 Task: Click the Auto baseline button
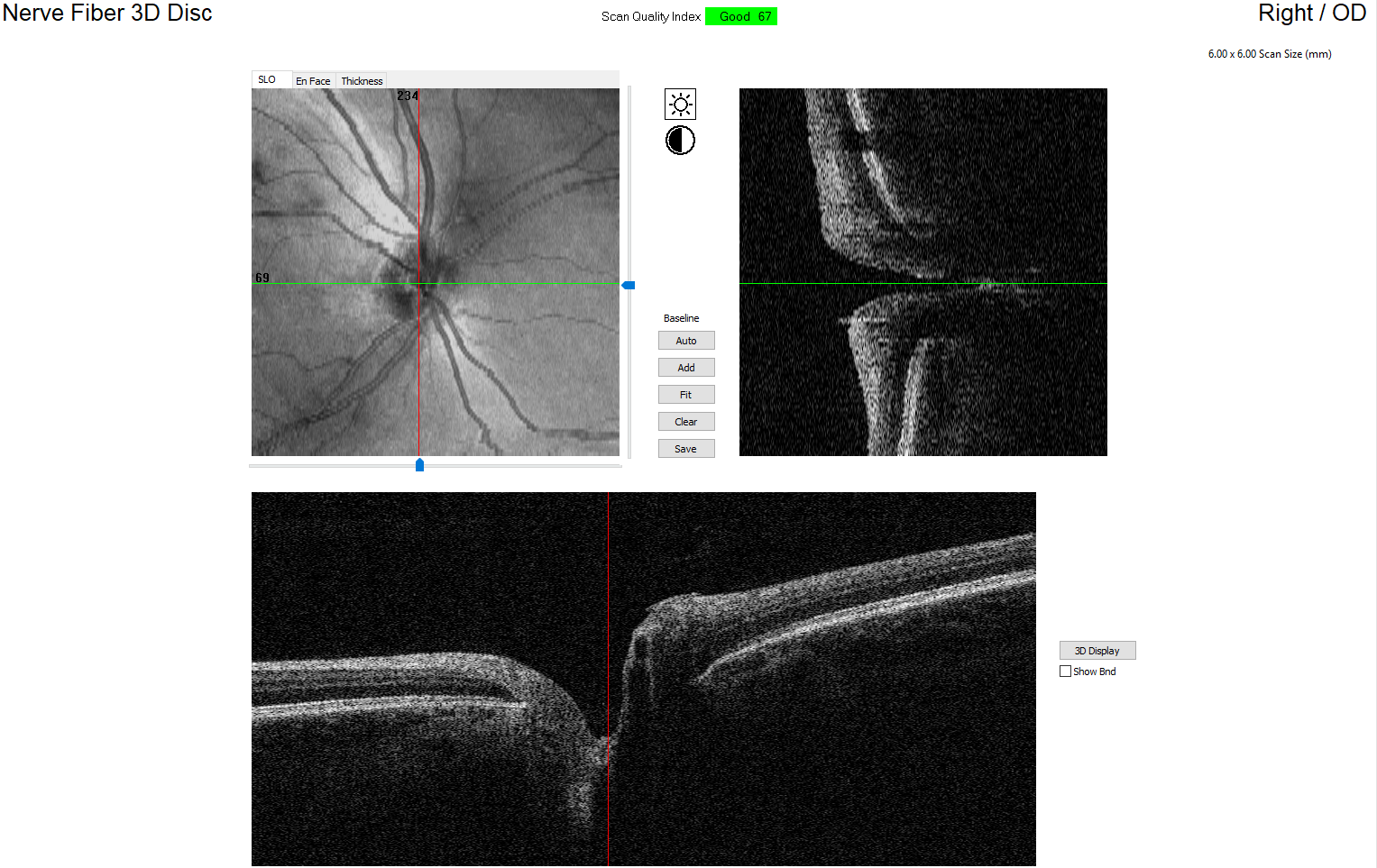[686, 341]
